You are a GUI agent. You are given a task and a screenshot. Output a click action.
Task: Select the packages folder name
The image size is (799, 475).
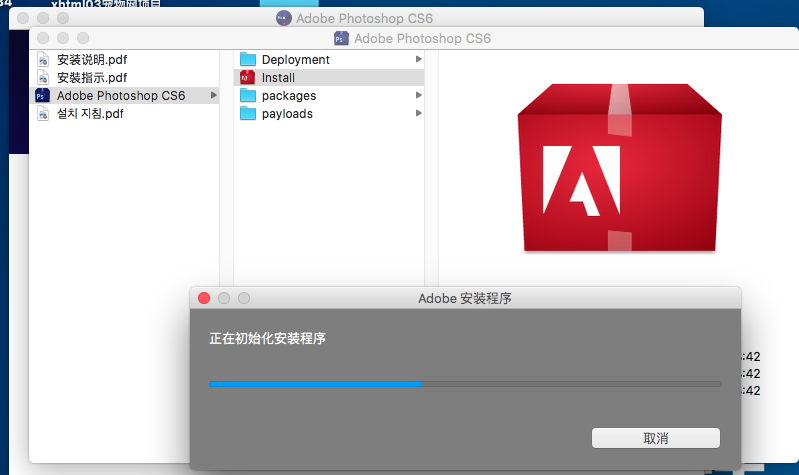point(289,96)
